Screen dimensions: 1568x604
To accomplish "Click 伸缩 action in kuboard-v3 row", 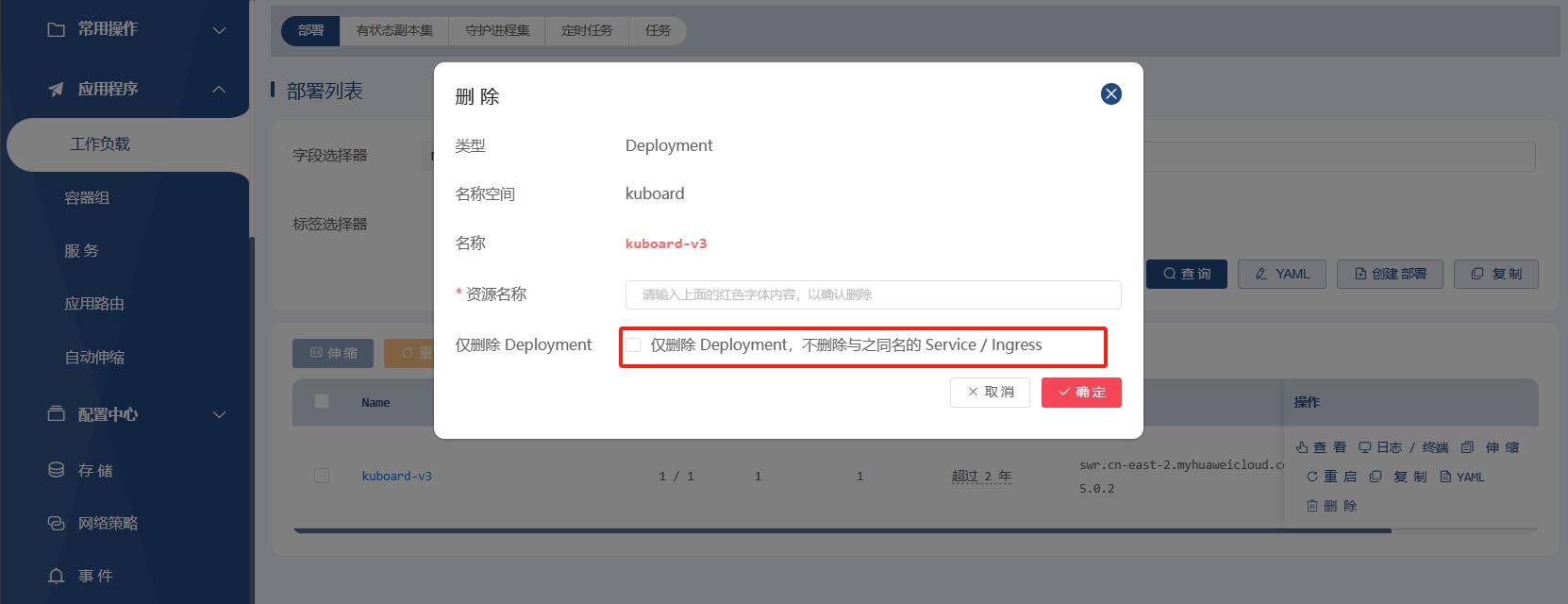I will click(1491, 447).
